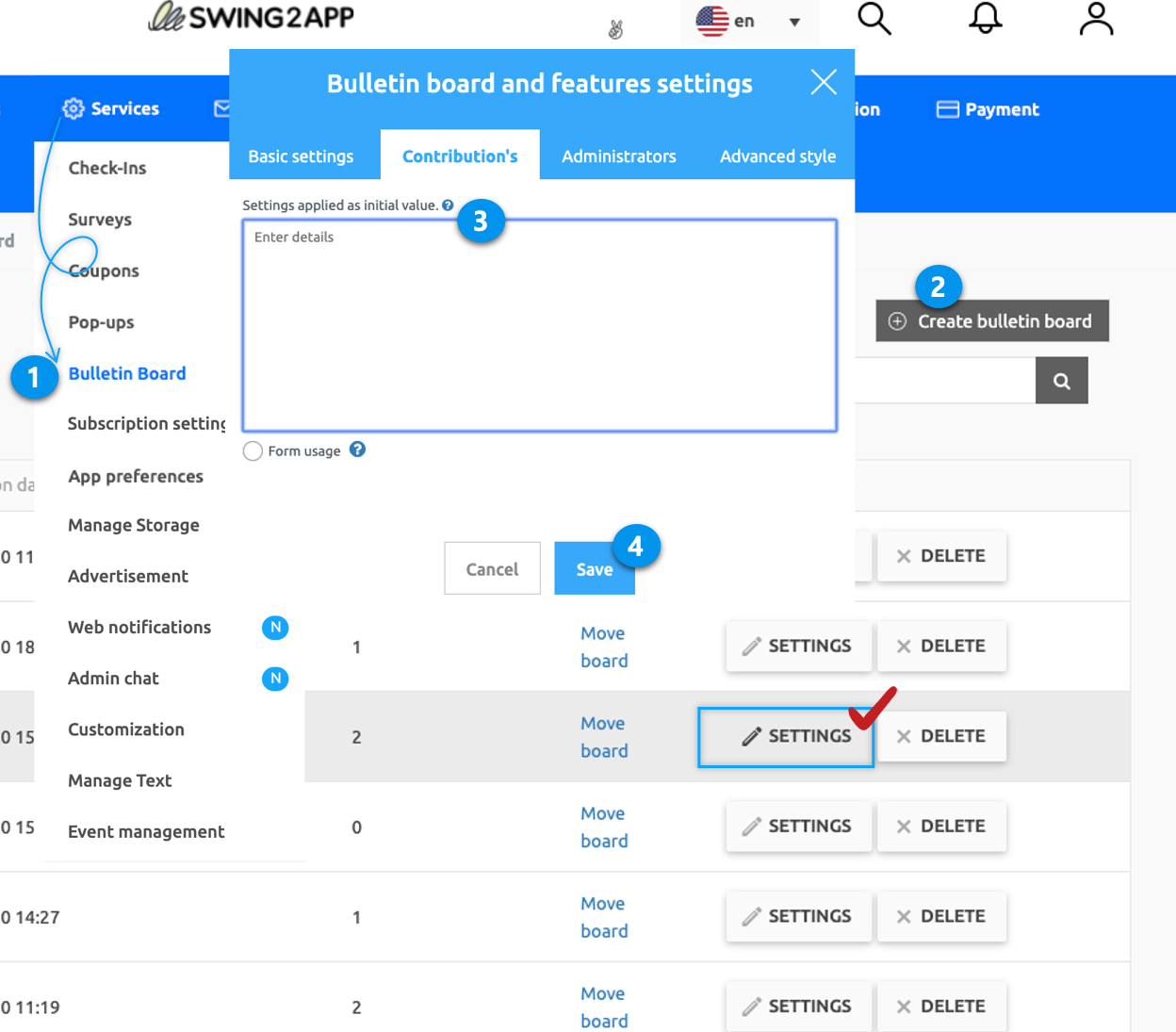Click help icon next to initial value label
Viewport: 1176px width, 1032px height.
point(448,205)
